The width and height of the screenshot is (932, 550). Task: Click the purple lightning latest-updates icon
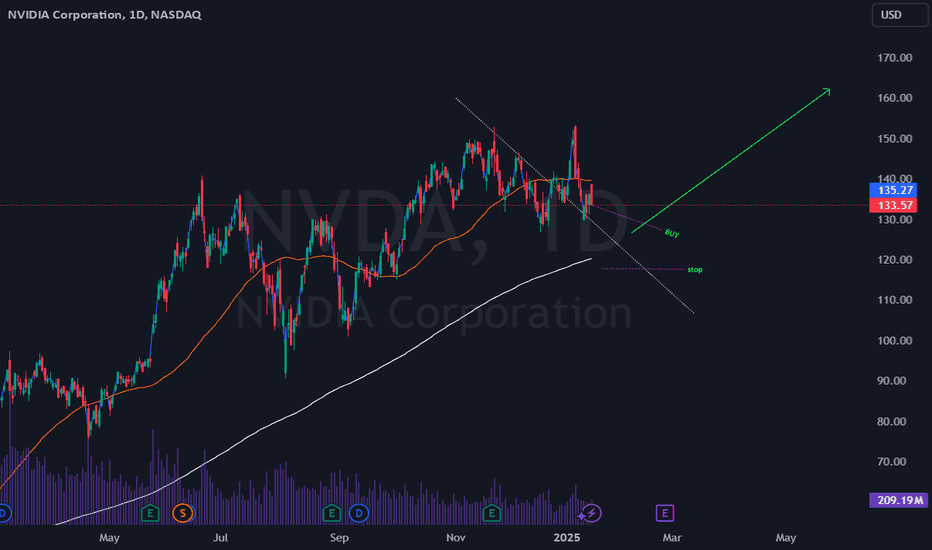tap(591, 513)
